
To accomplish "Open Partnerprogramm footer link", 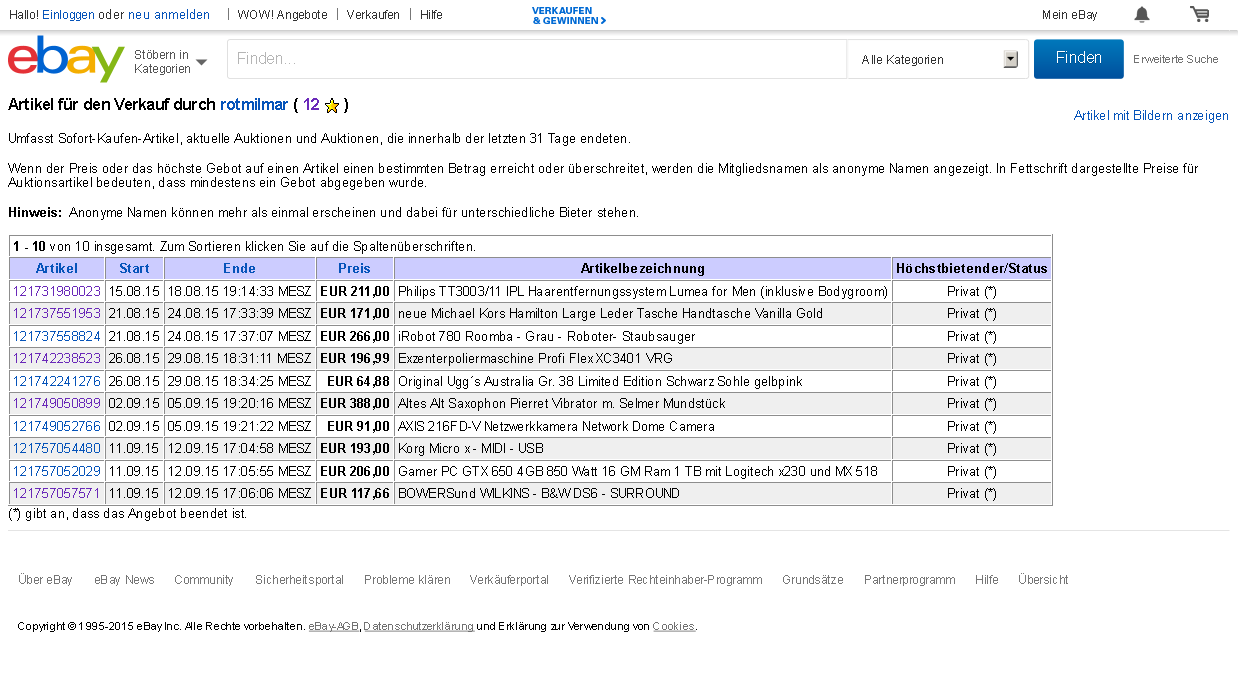I will 909,580.
